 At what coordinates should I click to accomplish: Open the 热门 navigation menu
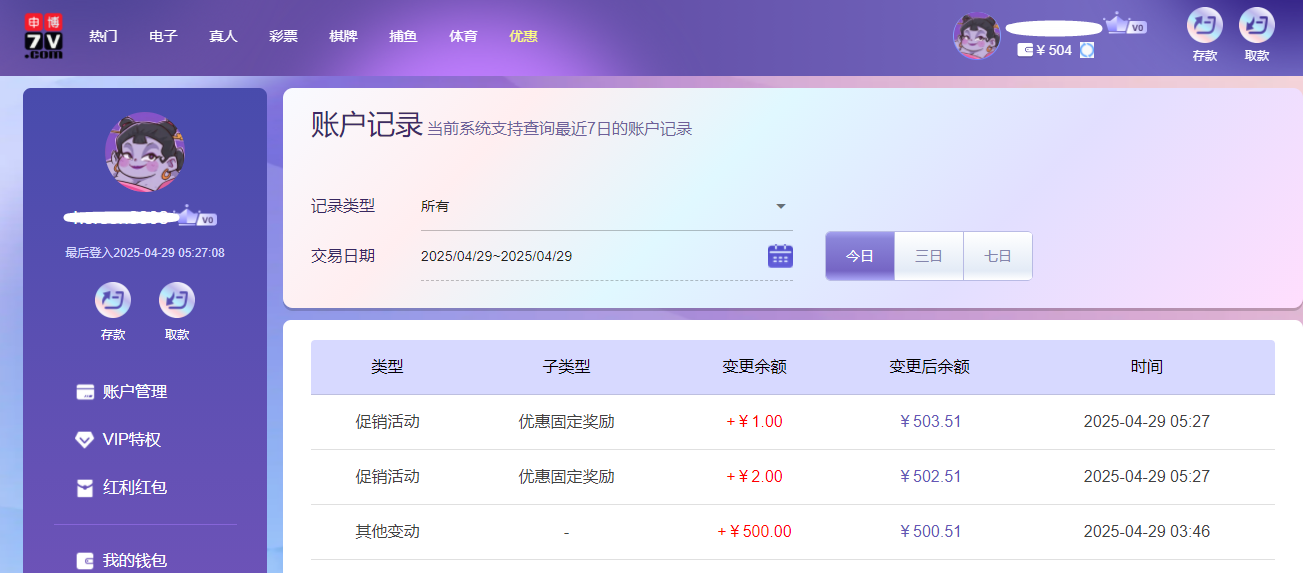pos(103,36)
